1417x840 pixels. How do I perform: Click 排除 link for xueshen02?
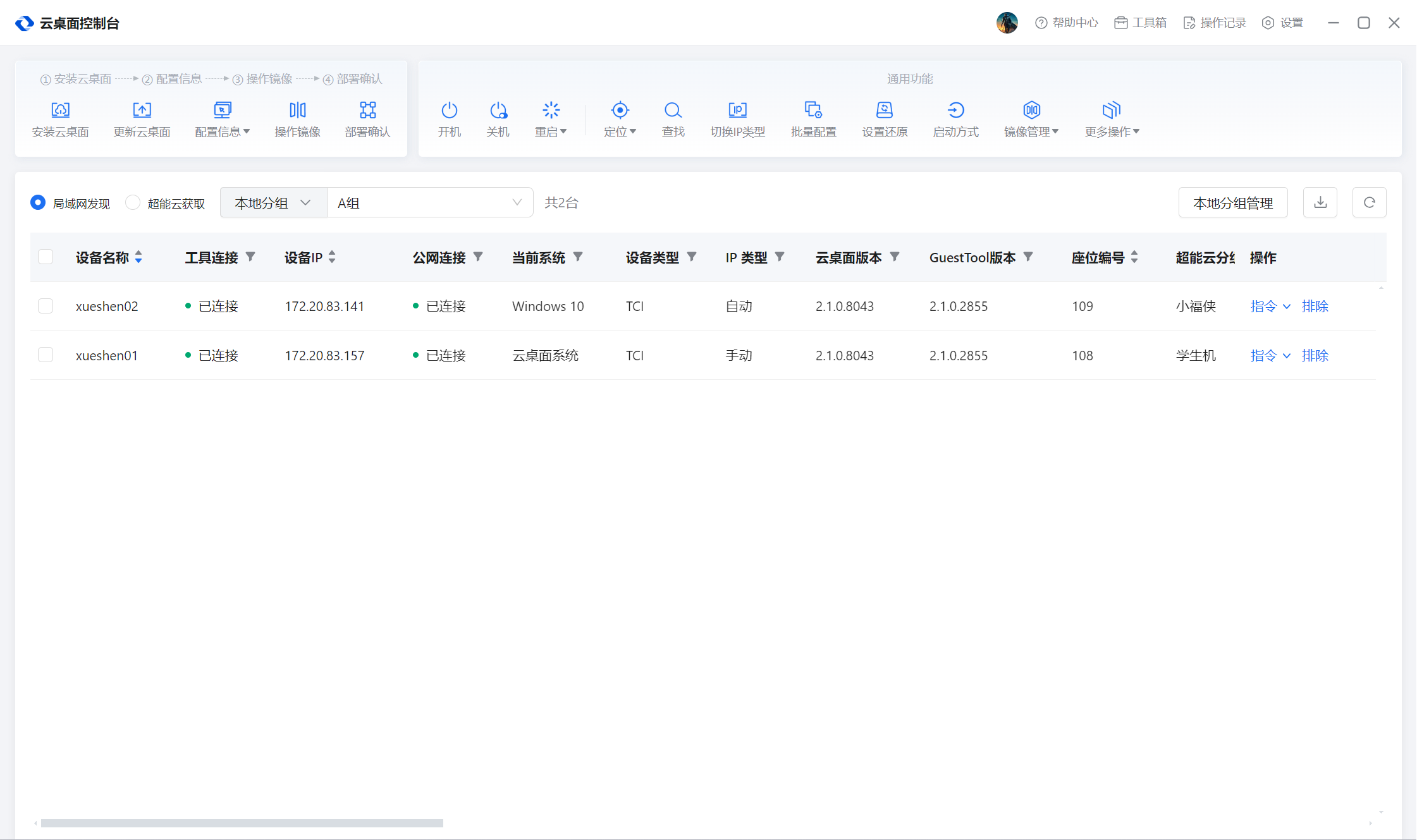coord(1315,306)
